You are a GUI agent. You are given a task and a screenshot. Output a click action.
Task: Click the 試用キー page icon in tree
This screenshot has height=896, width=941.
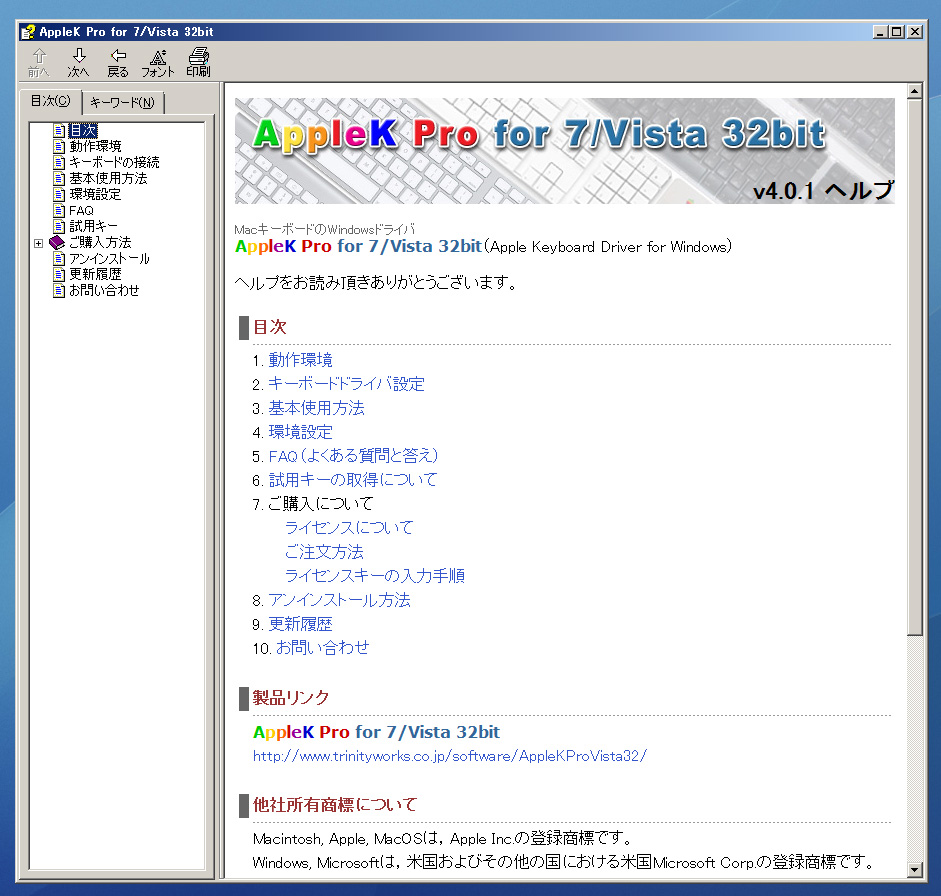[x=59, y=226]
